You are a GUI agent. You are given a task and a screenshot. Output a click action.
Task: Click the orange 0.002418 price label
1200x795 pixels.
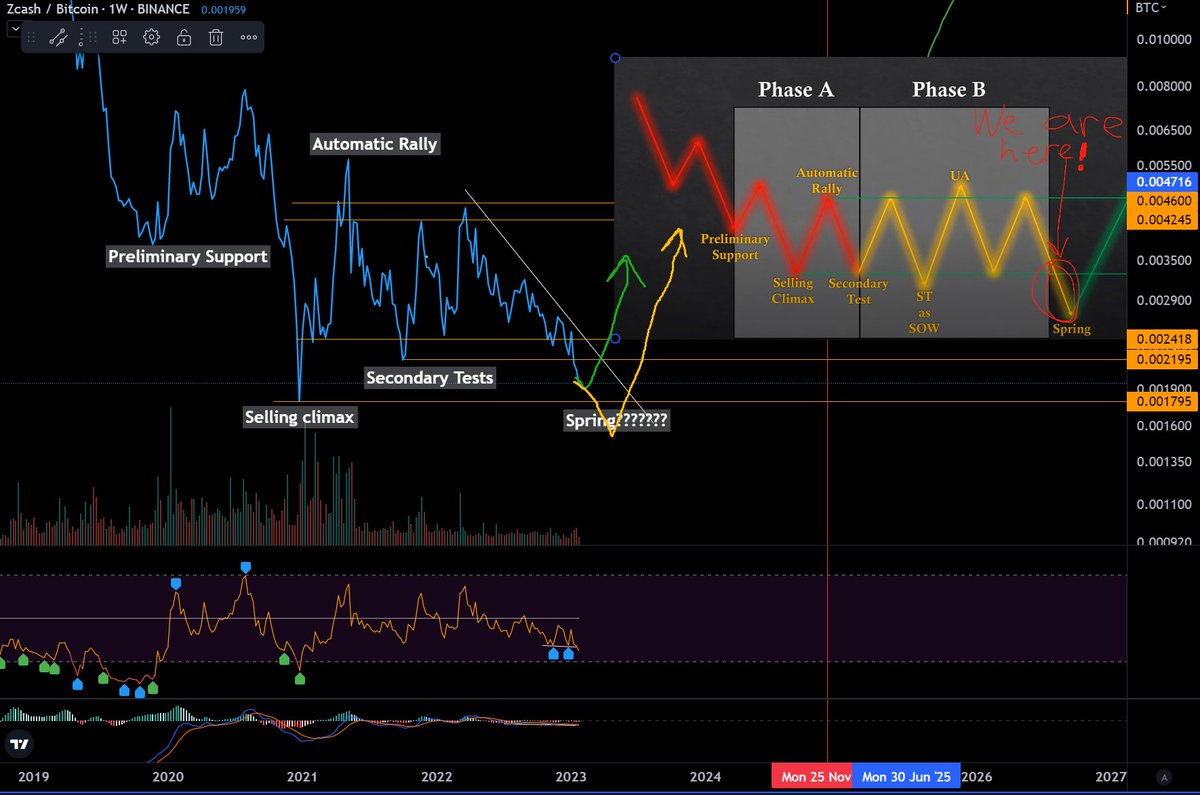pos(1162,339)
